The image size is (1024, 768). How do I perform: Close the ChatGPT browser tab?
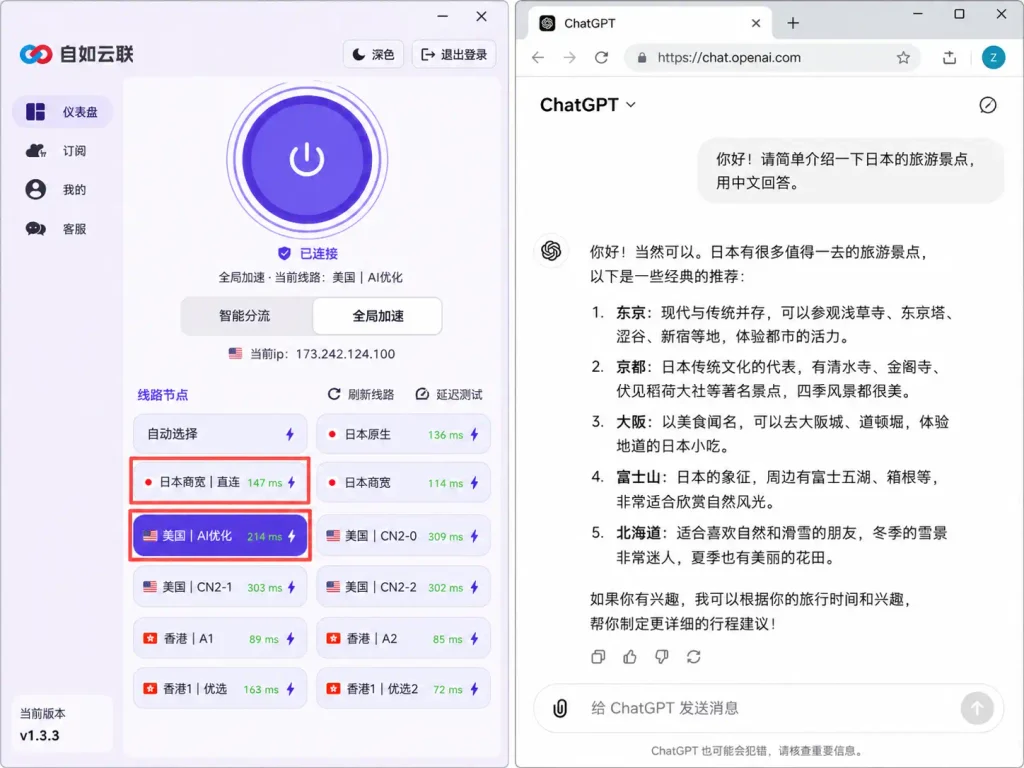756,24
